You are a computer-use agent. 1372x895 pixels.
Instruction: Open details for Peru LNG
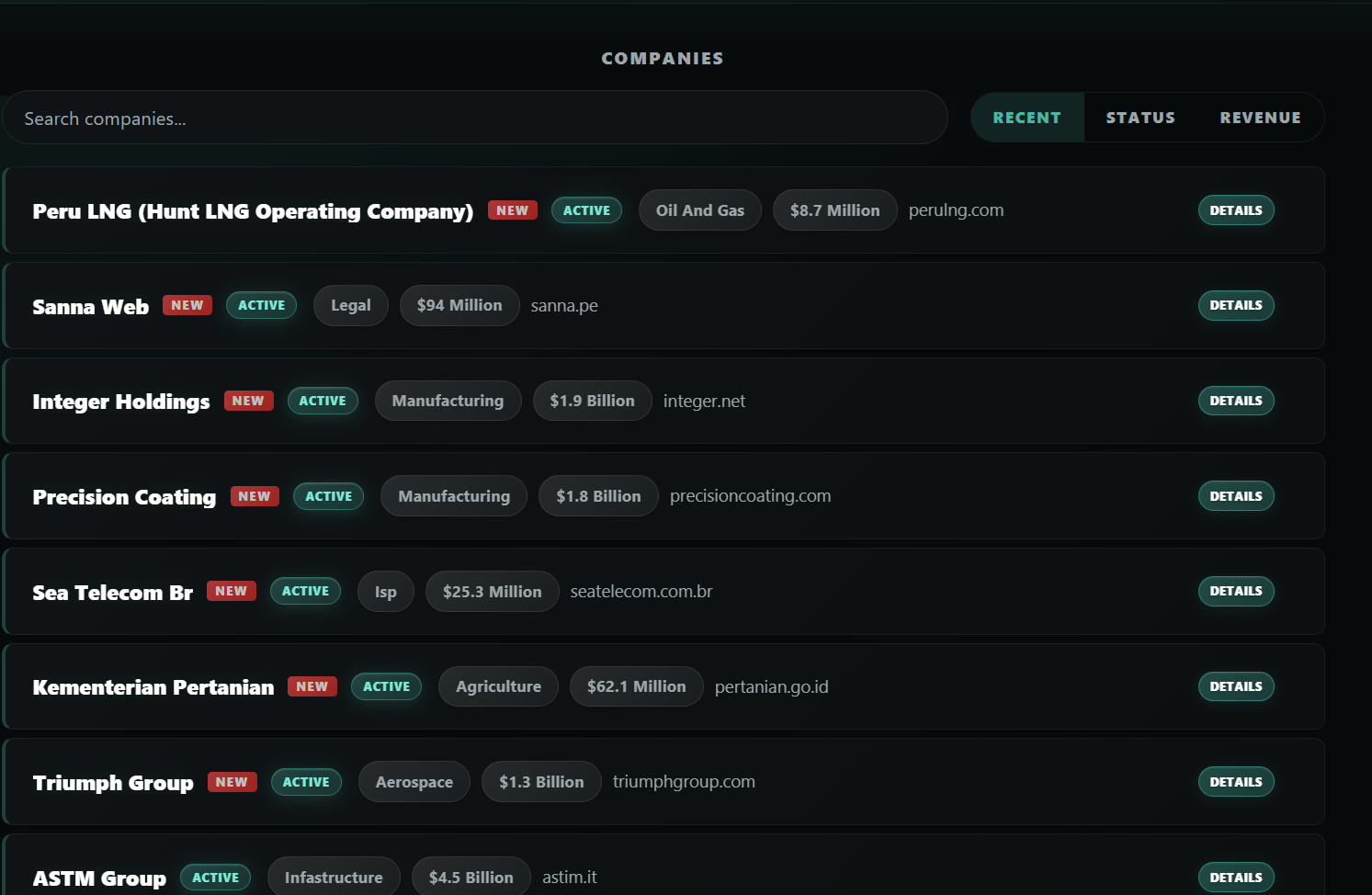pos(1235,210)
